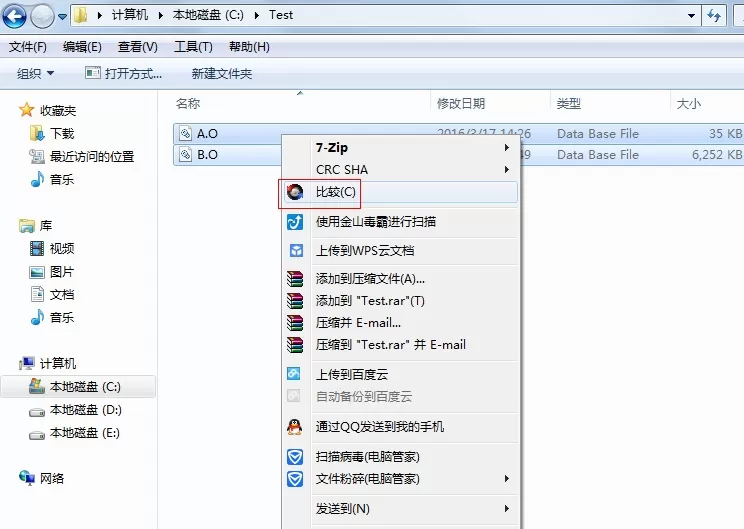The image size is (744, 529).
Task: Select 本地磁盘 (E:) in the sidebar
Action: coord(74,433)
